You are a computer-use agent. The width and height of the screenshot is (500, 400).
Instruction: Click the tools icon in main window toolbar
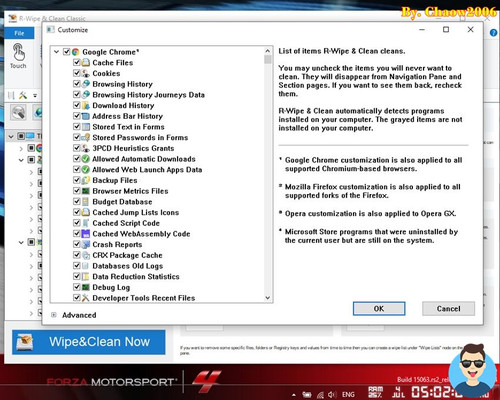point(23,96)
